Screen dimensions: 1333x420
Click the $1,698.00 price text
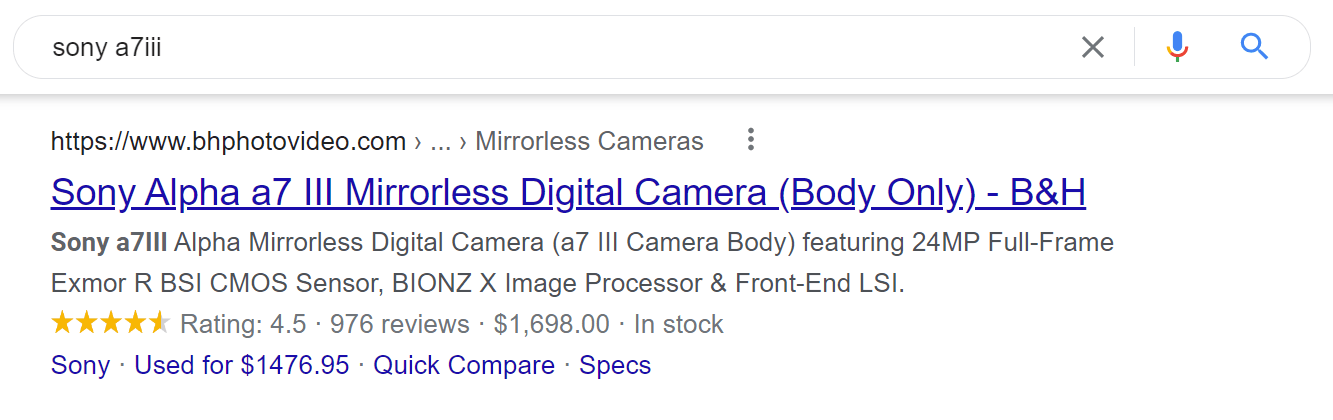551,324
